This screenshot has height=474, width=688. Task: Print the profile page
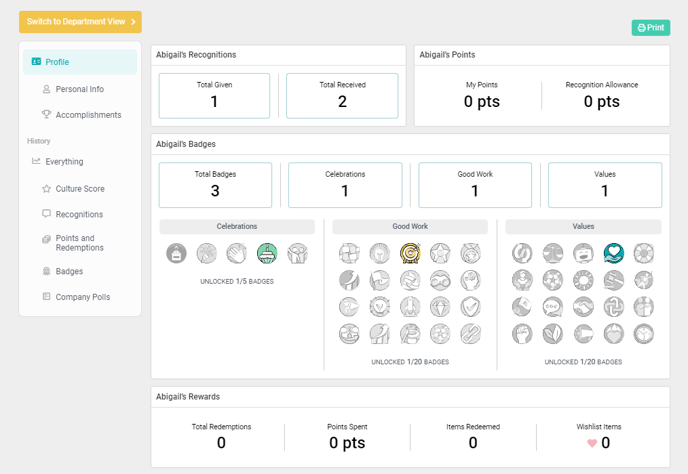pyautogui.click(x=651, y=28)
